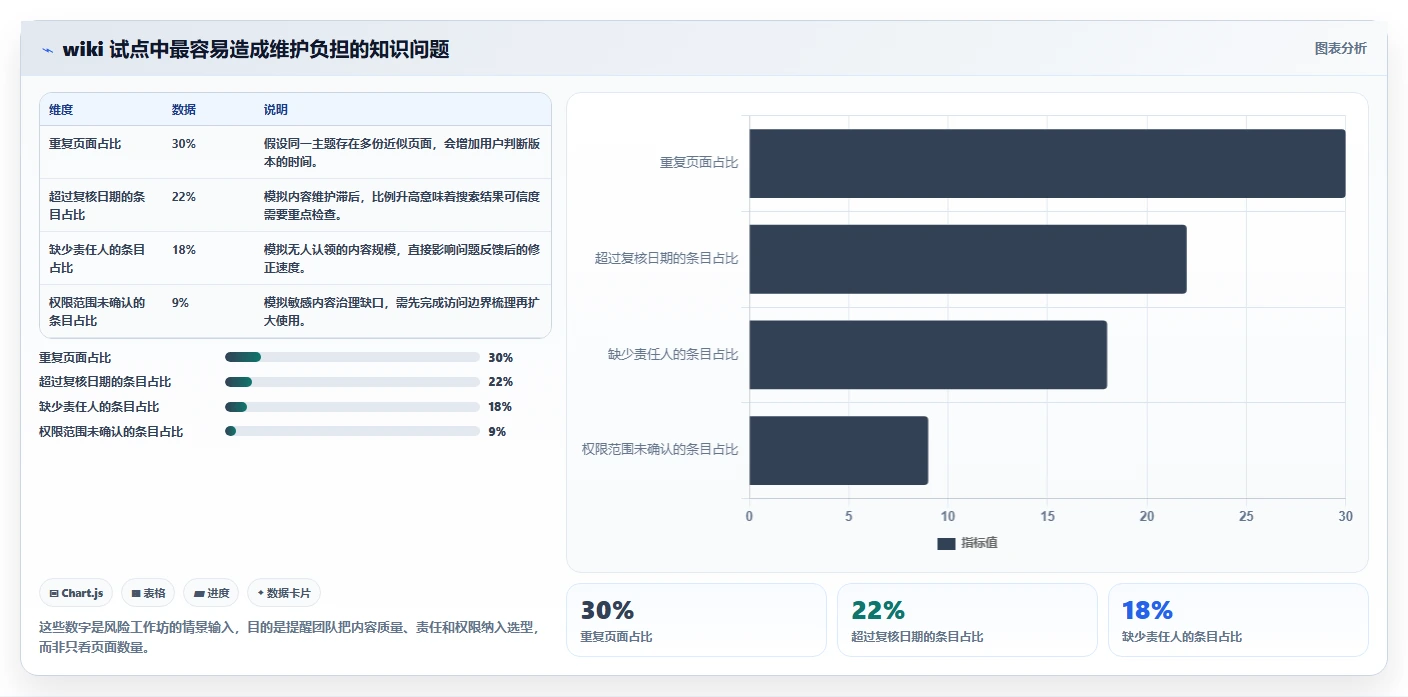This screenshot has width=1408, height=697.
Task: Click the 30% value beside progress bar
Action: click(x=500, y=358)
